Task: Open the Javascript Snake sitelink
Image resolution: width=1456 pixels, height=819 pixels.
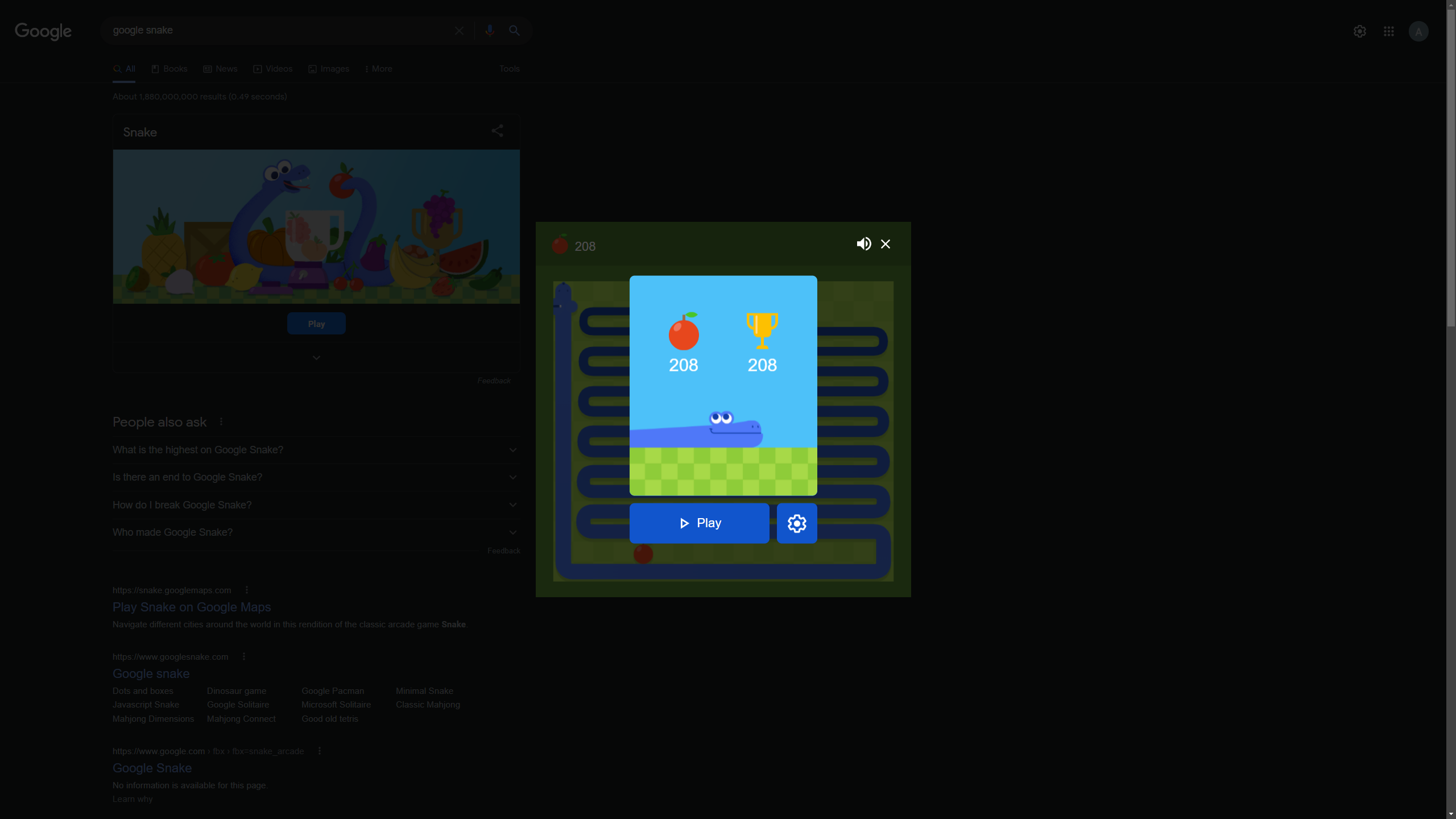Action: 146,705
